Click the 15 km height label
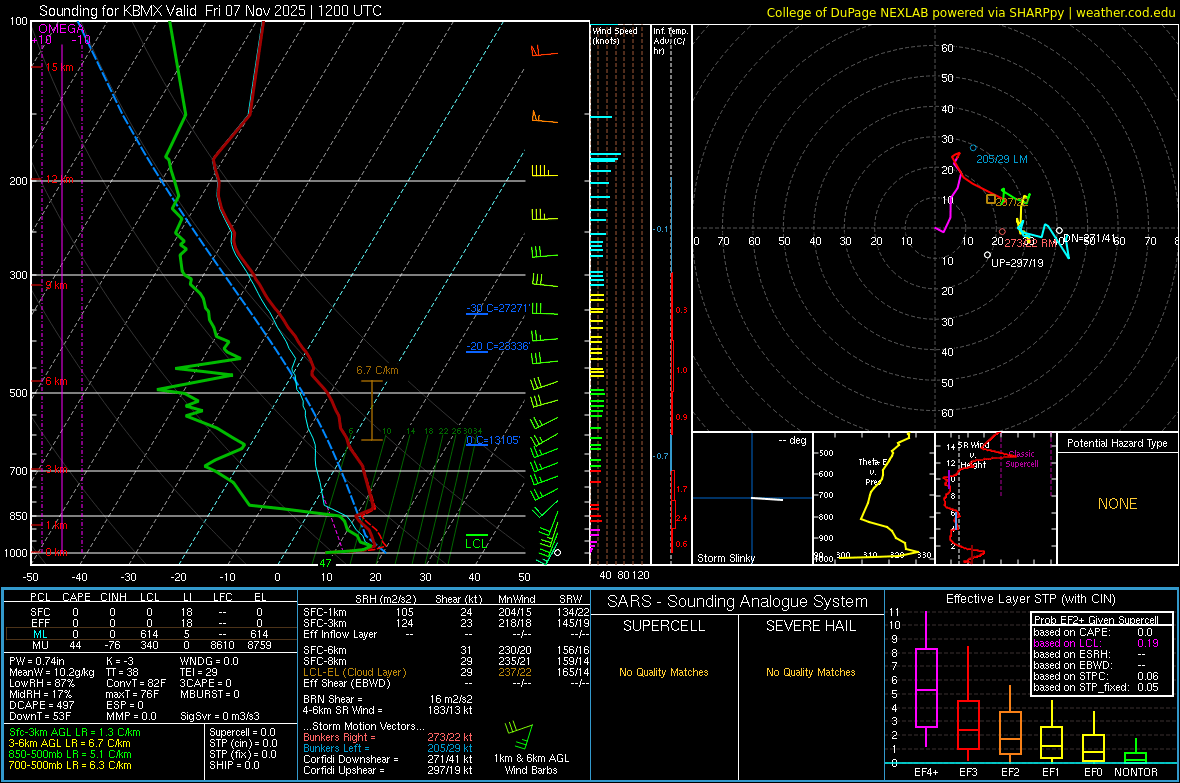Image resolution: width=1180 pixels, height=783 pixels. [59, 67]
